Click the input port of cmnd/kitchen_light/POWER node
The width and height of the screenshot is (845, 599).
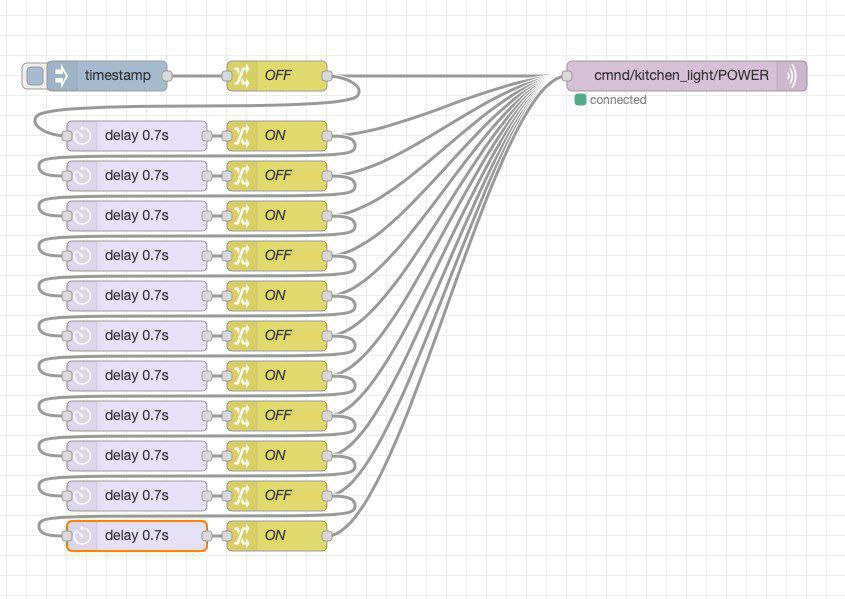(x=567, y=76)
